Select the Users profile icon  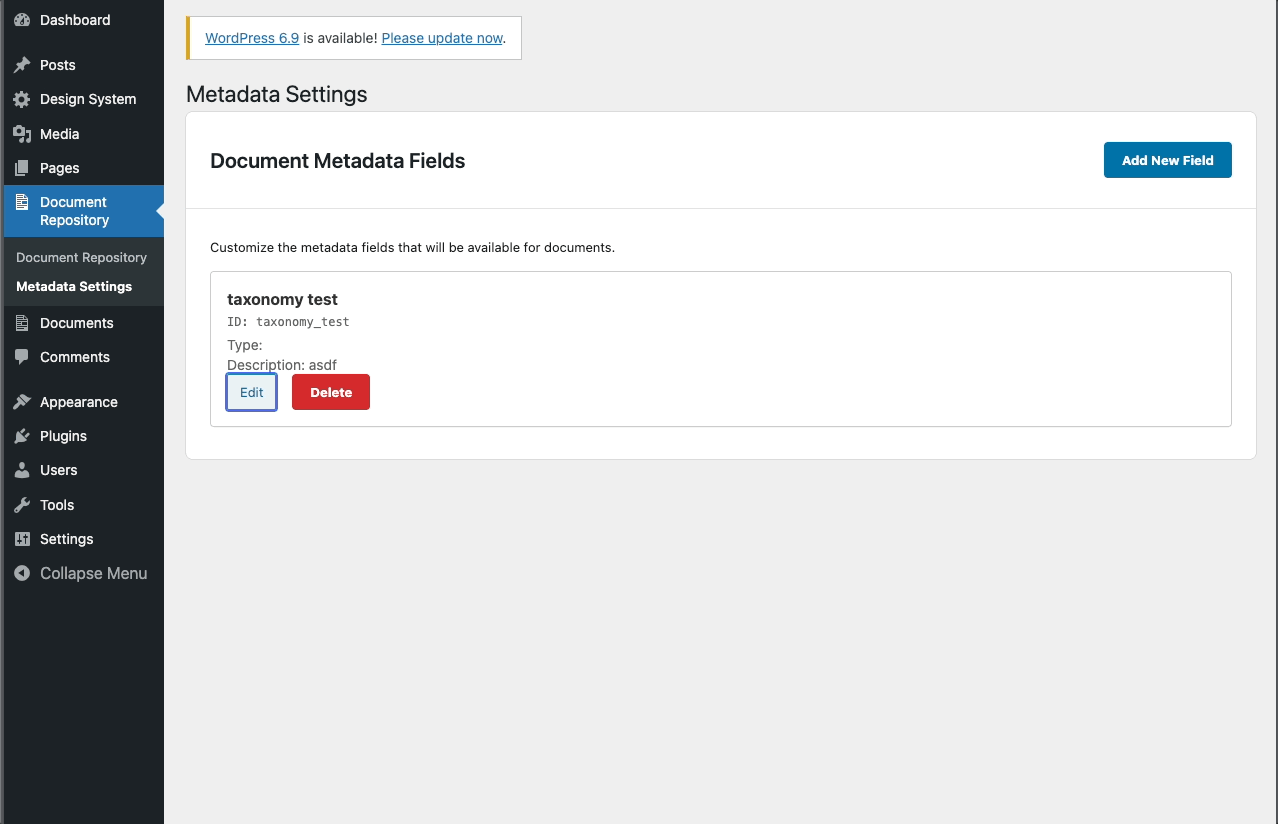click(x=22, y=470)
